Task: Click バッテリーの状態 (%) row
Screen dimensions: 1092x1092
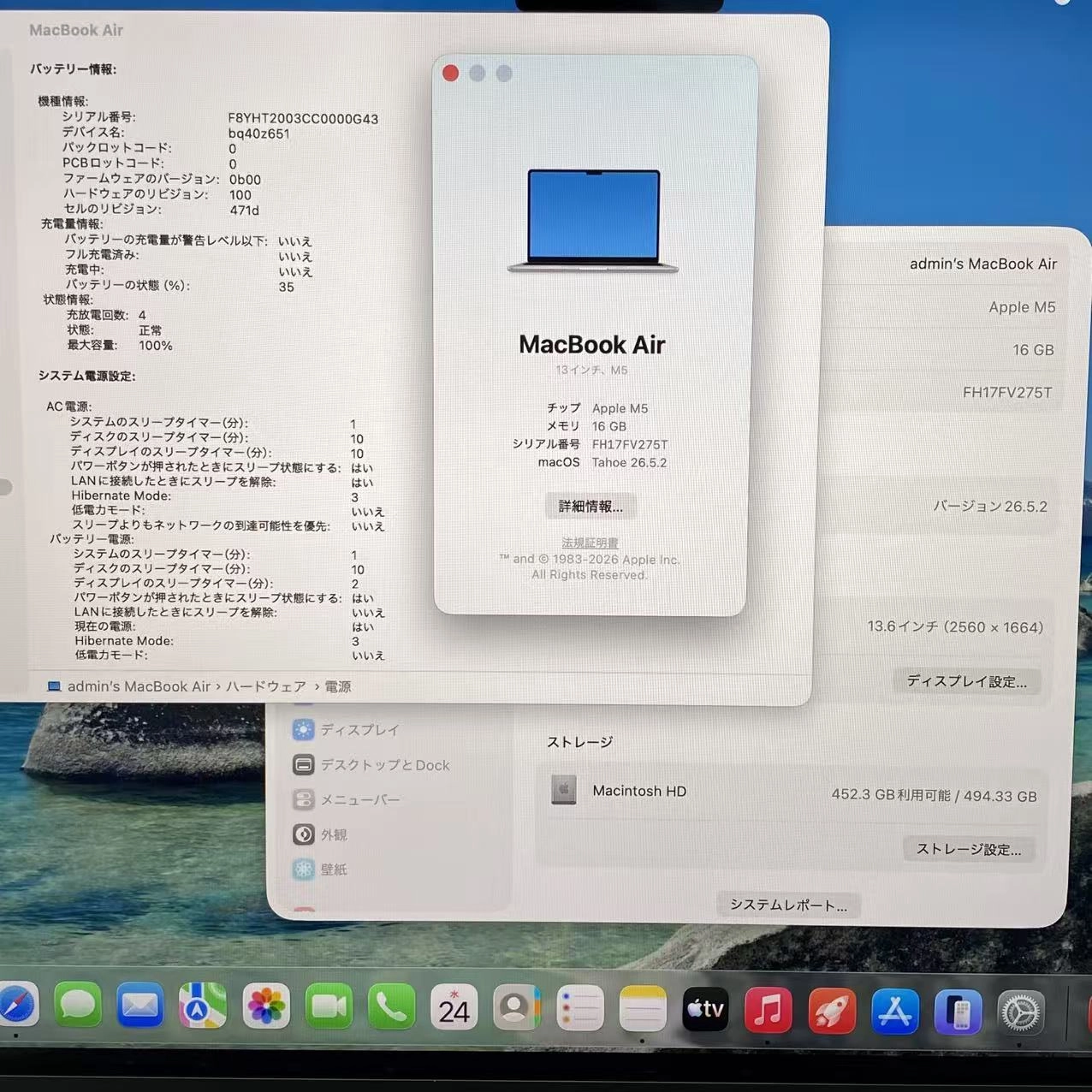Action: coord(180,286)
